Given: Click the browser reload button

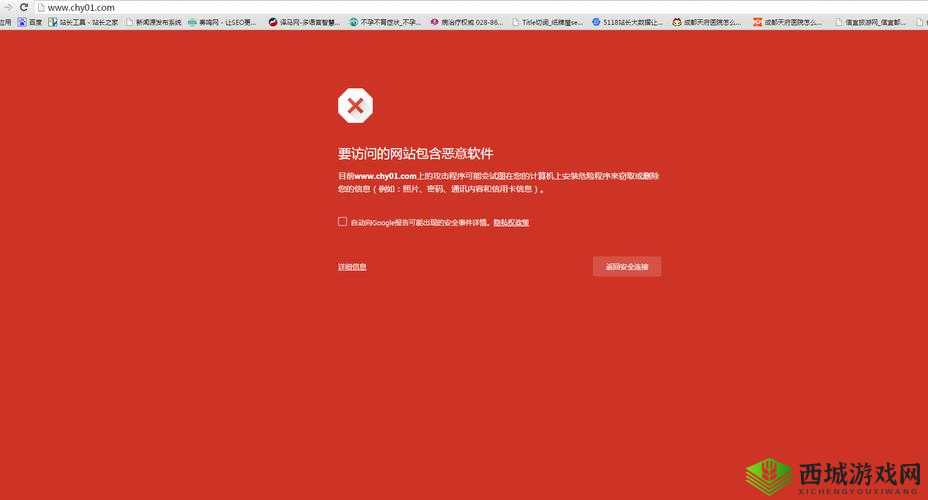Looking at the screenshot, I should coord(24,7).
